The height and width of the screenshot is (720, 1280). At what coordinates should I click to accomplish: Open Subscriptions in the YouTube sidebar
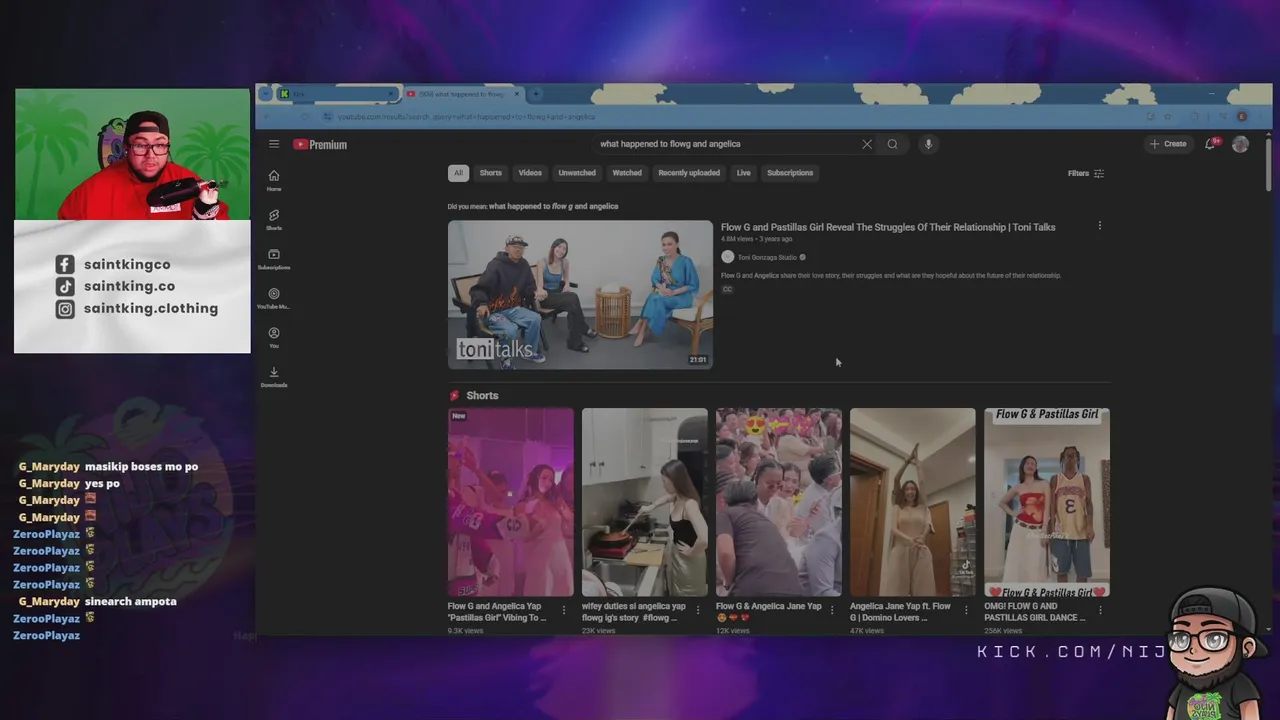[x=274, y=259]
